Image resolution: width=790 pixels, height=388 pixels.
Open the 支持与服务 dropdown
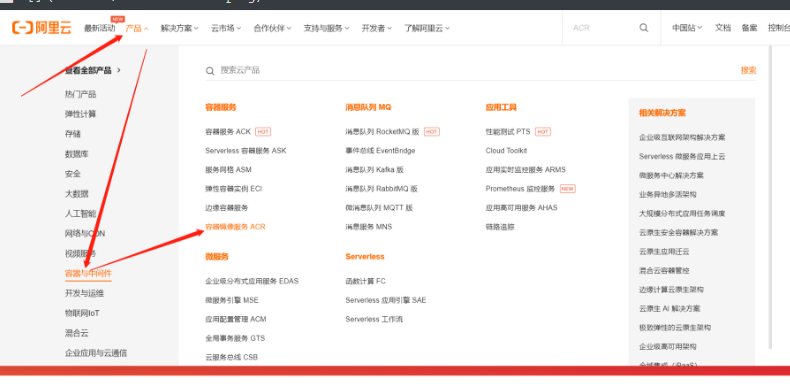[x=326, y=28]
